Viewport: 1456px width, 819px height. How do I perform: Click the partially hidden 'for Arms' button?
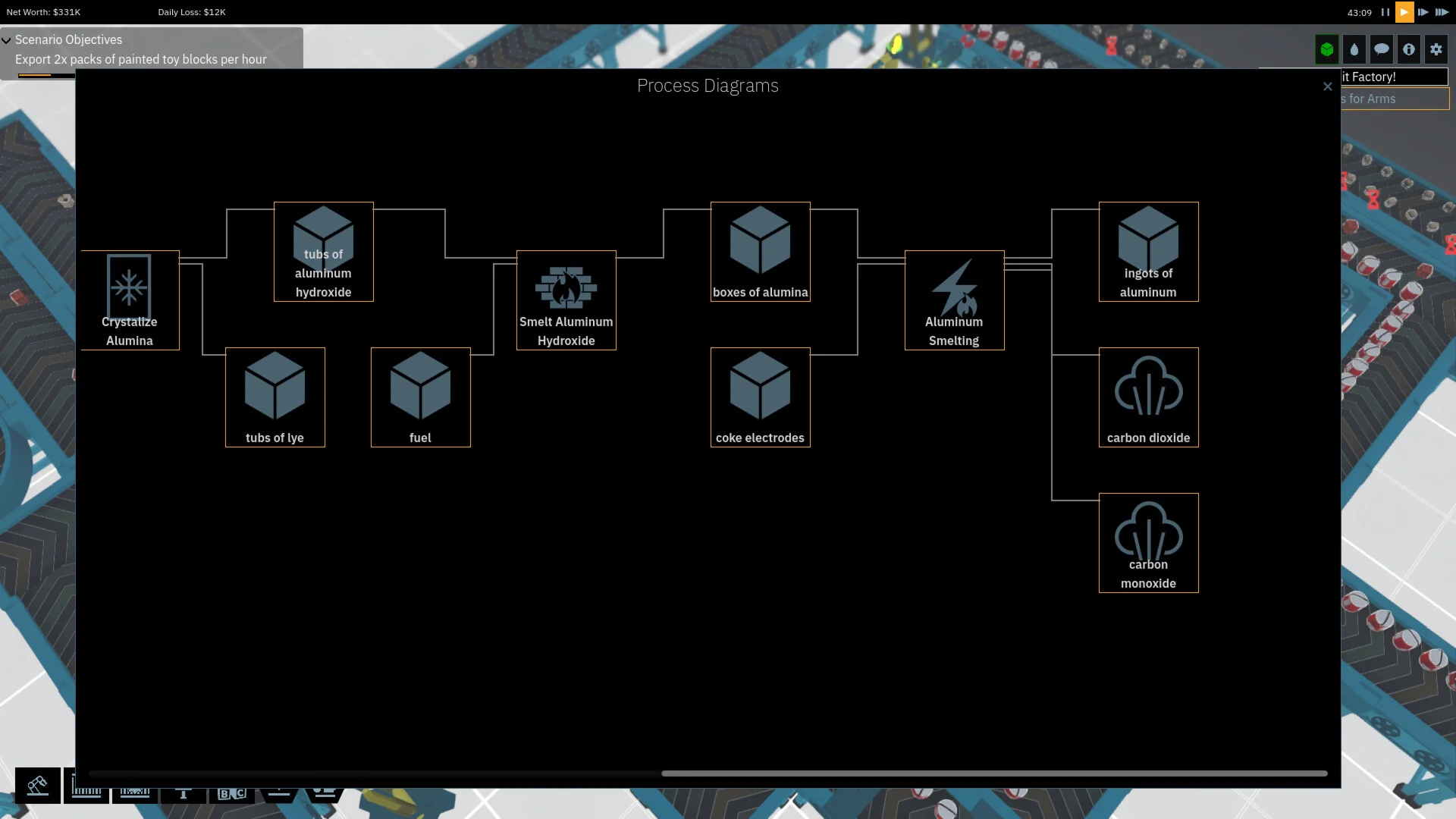[1394, 99]
